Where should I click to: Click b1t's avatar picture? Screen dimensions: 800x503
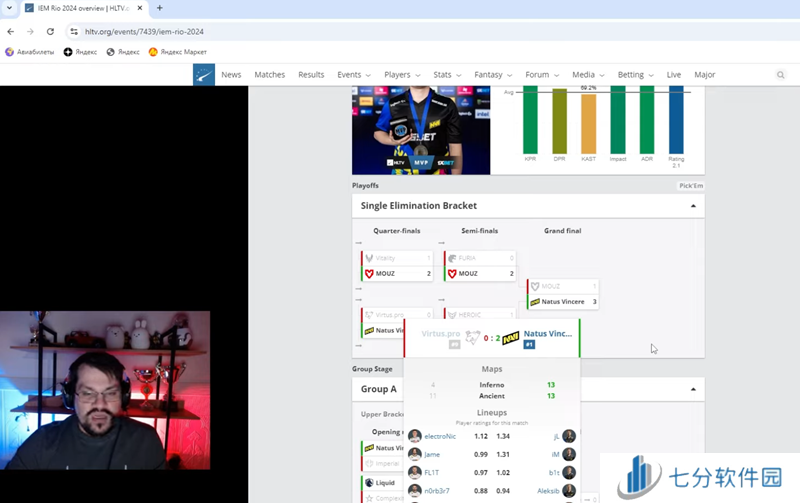pos(569,473)
